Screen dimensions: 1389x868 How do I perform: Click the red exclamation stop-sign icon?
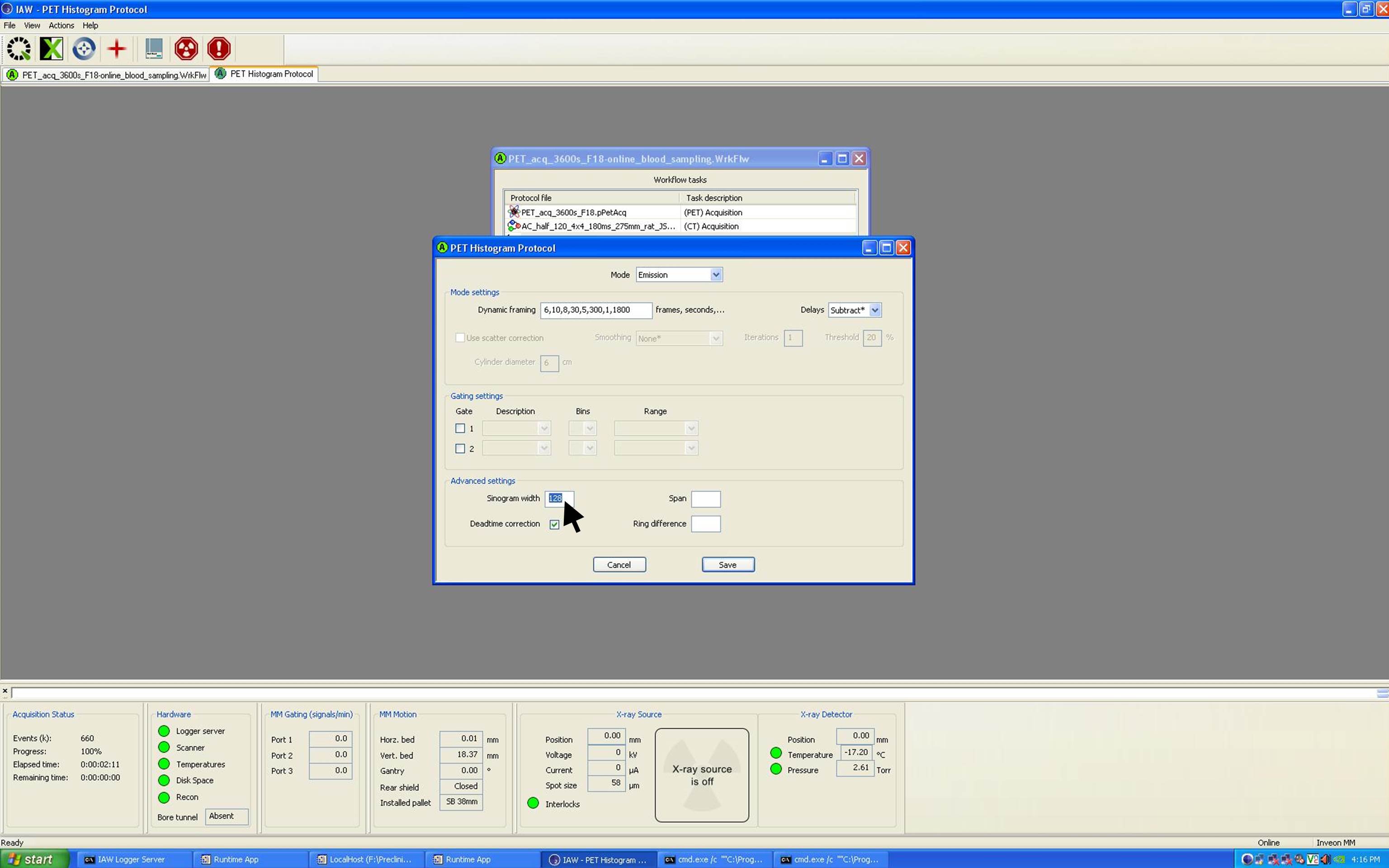[x=219, y=49]
